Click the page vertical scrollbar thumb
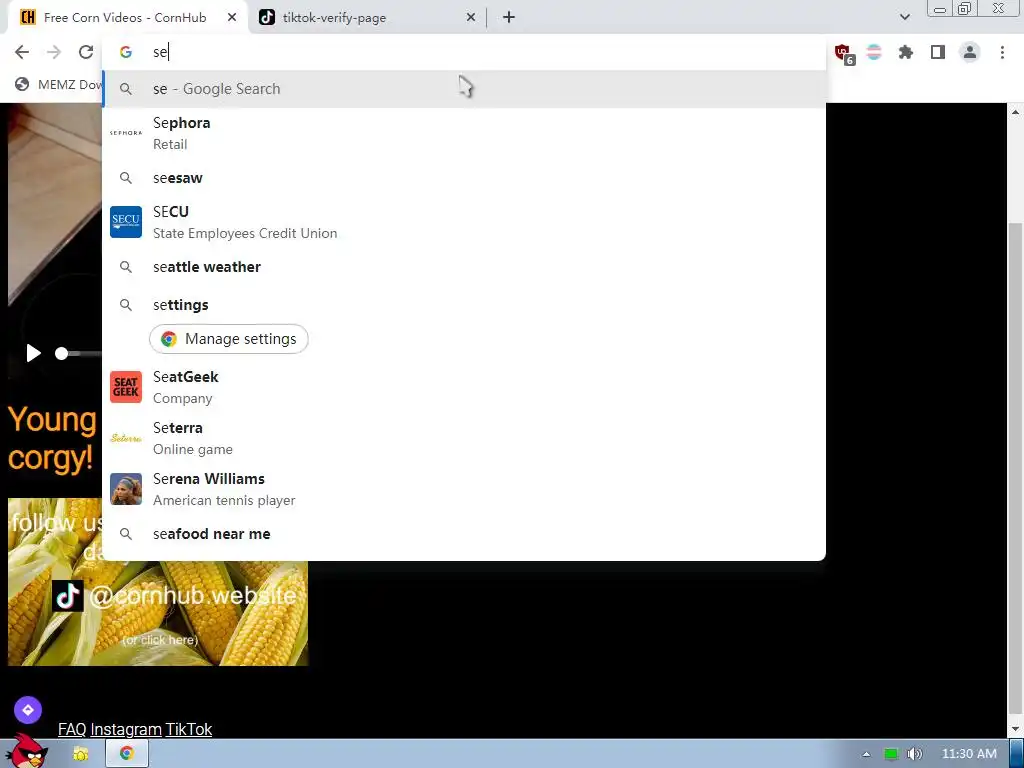 tap(1016, 468)
